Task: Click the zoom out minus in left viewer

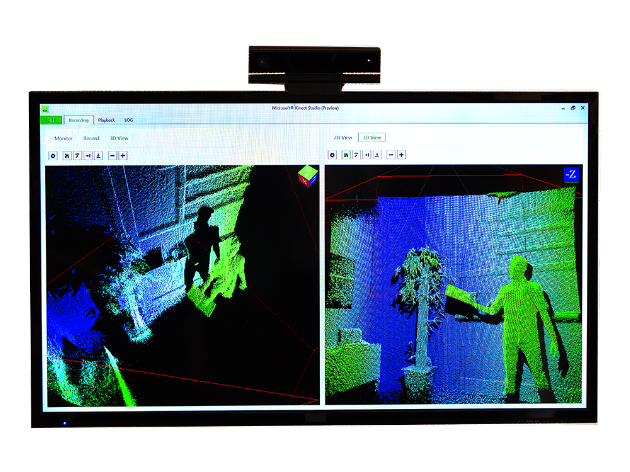Action: coord(112,155)
